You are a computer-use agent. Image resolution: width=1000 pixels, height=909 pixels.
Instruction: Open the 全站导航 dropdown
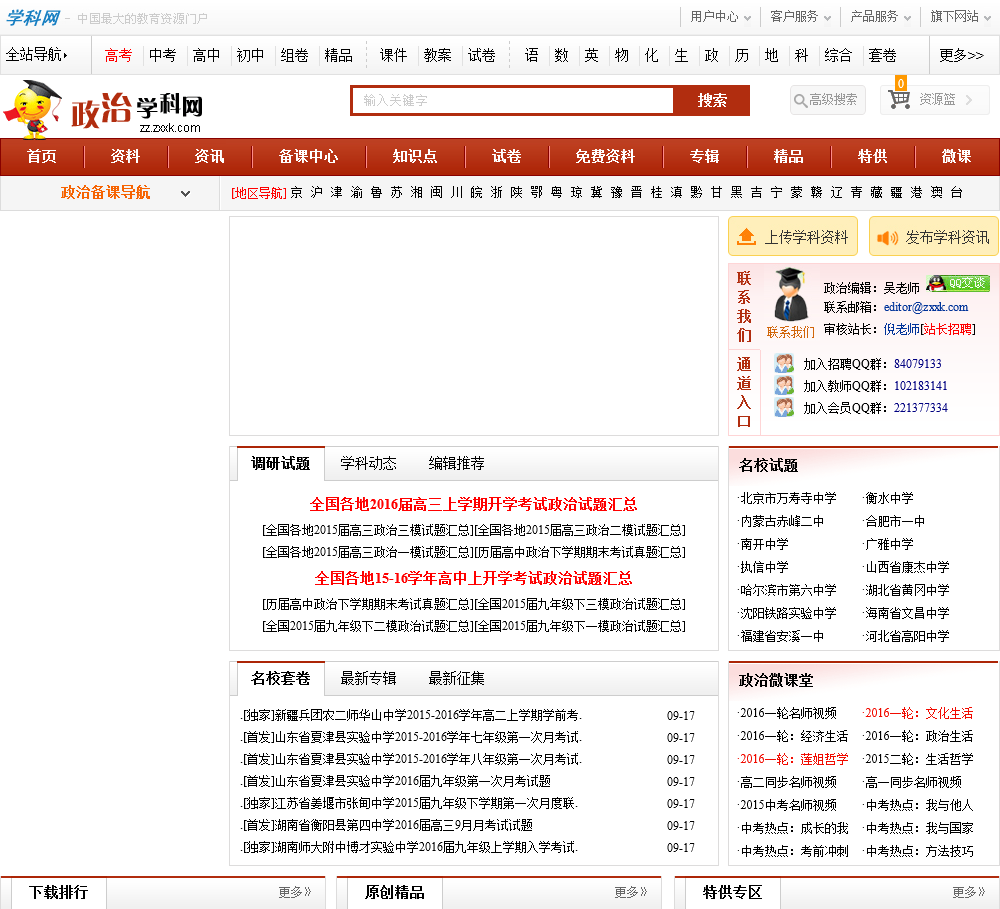pos(38,55)
